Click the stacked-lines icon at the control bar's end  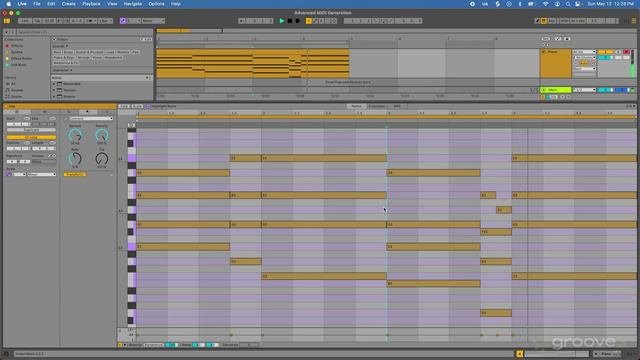pyautogui.click(x=634, y=21)
